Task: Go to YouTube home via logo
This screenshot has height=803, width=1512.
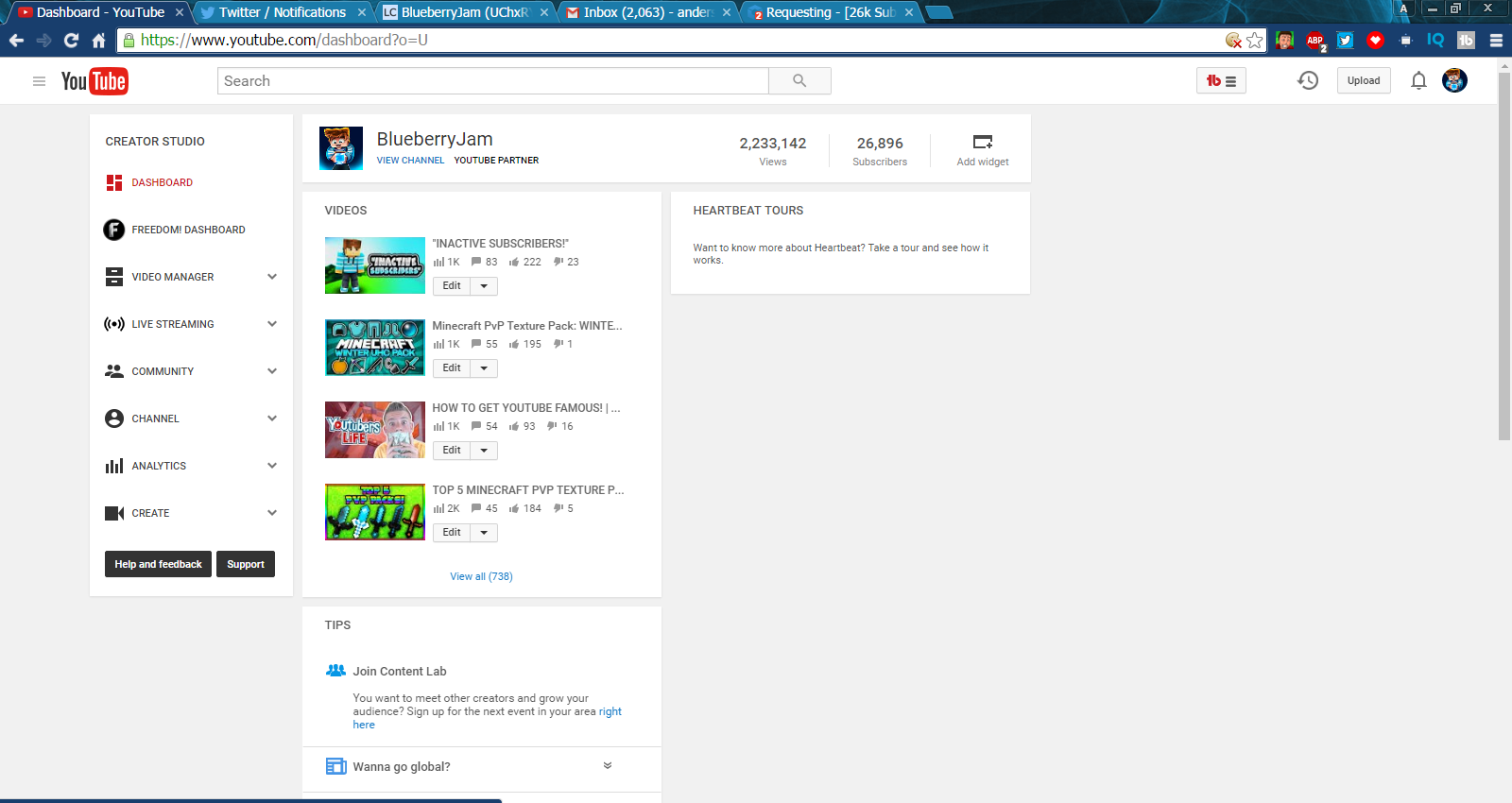Action: point(94,81)
